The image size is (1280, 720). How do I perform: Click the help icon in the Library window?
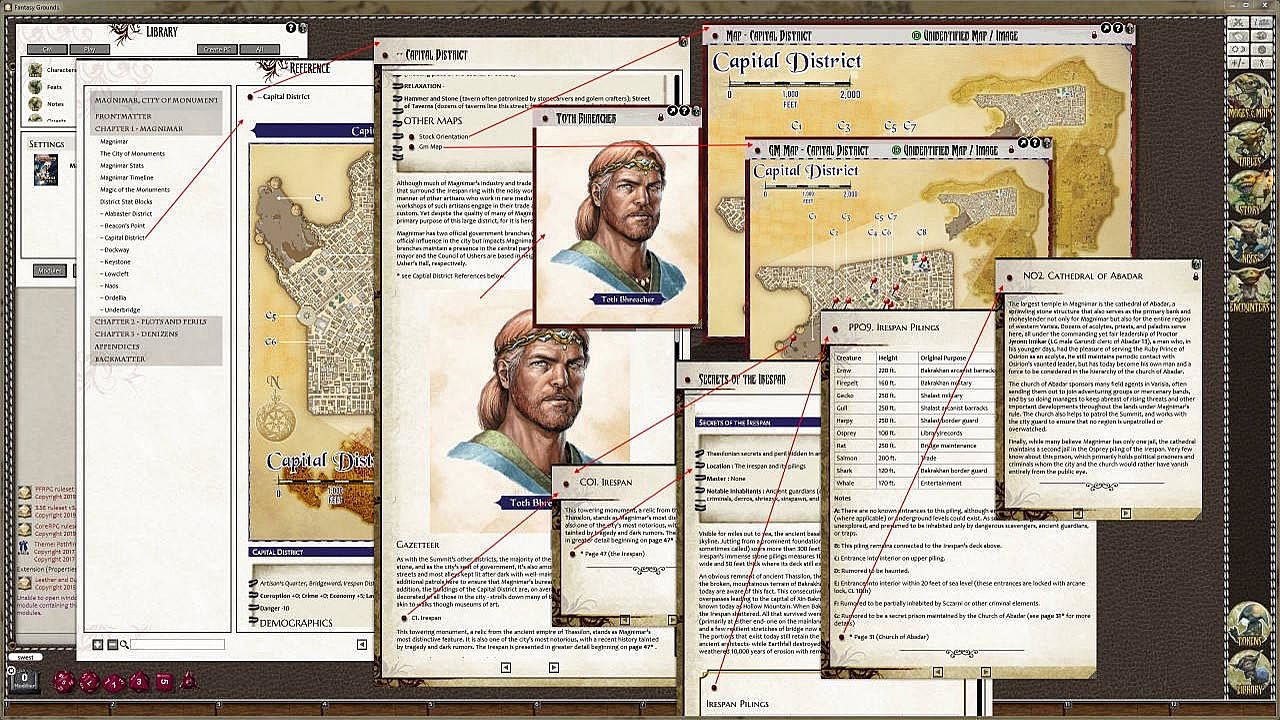(290, 28)
